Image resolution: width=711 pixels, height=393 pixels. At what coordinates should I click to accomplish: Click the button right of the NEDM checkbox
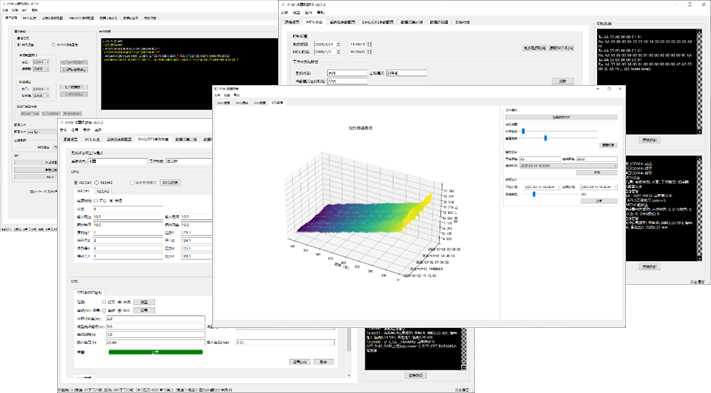(170, 183)
